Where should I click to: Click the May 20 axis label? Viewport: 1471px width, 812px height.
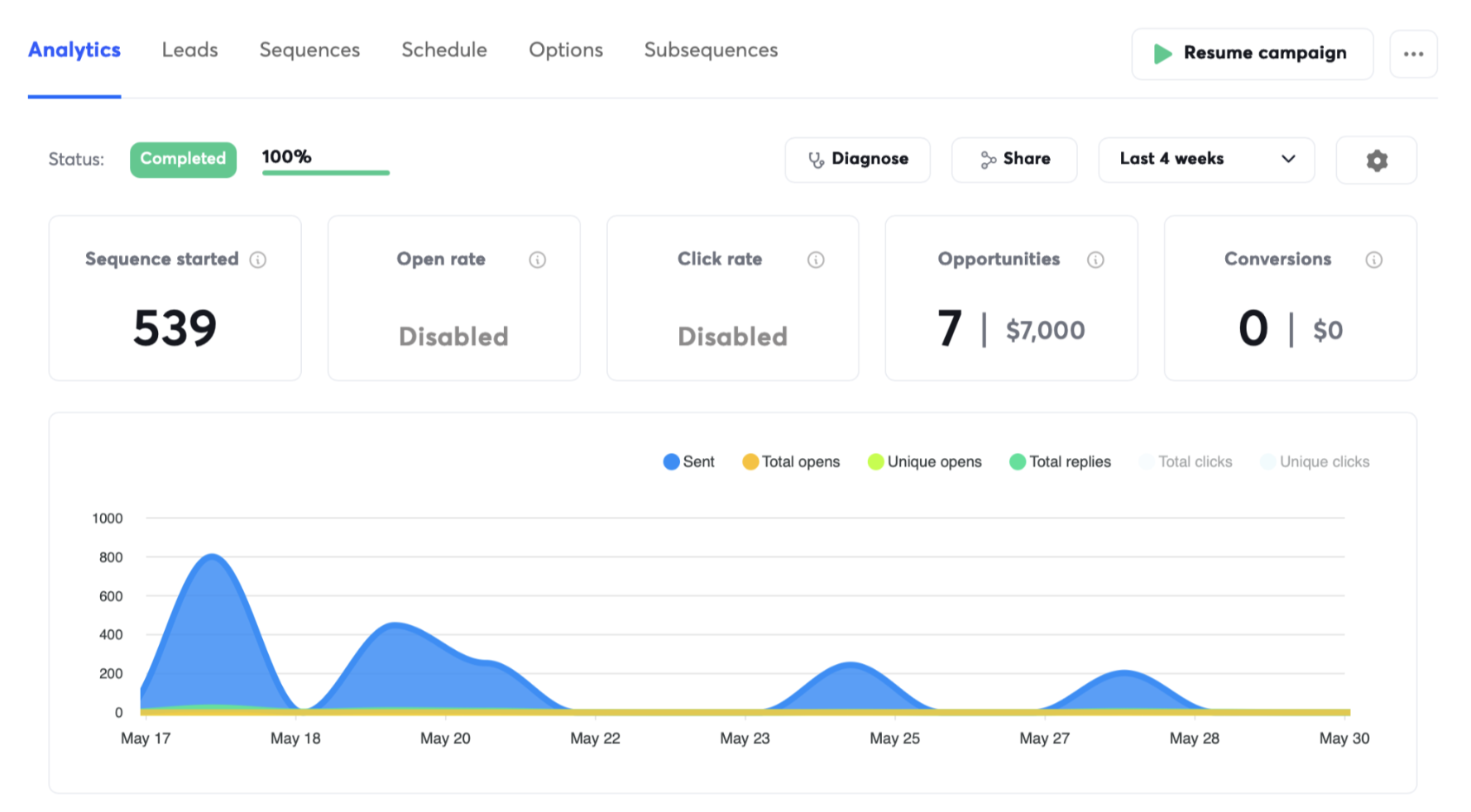(x=445, y=738)
